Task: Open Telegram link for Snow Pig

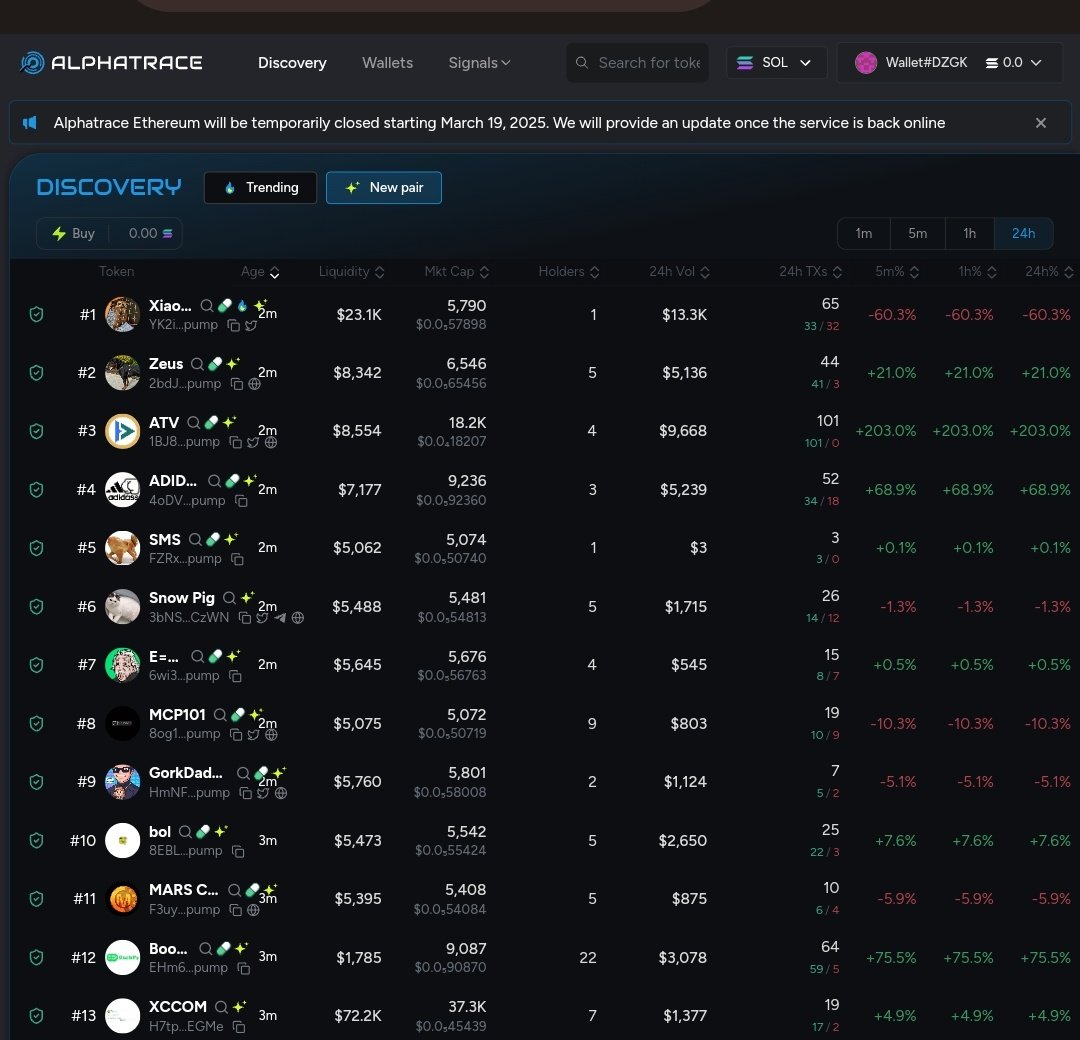Action: pyautogui.click(x=280, y=618)
